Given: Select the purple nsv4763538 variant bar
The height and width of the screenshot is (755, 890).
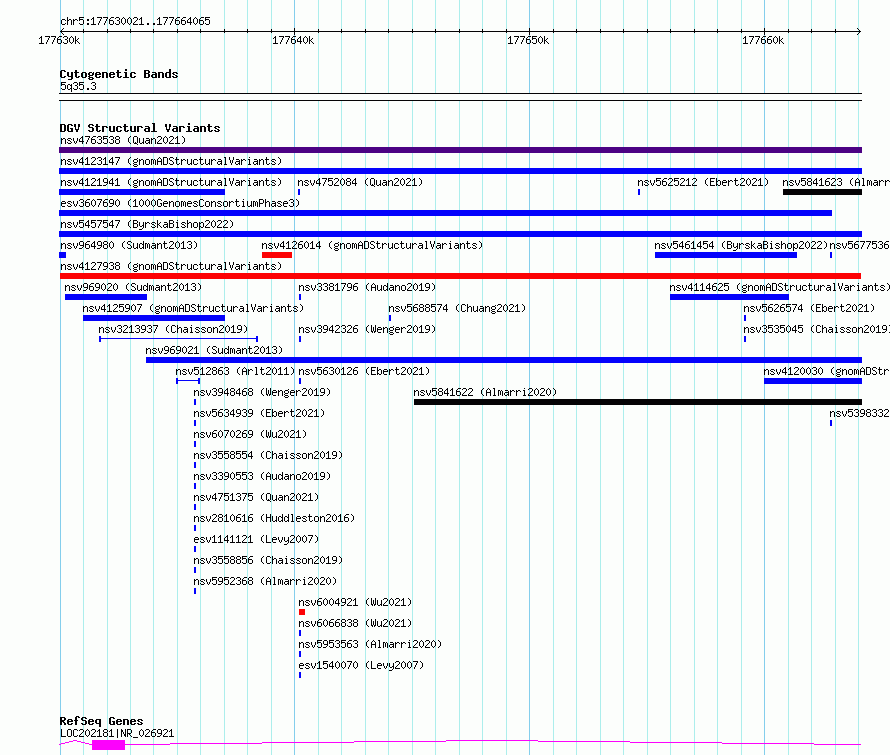Looking at the screenshot, I should click(x=460, y=150).
